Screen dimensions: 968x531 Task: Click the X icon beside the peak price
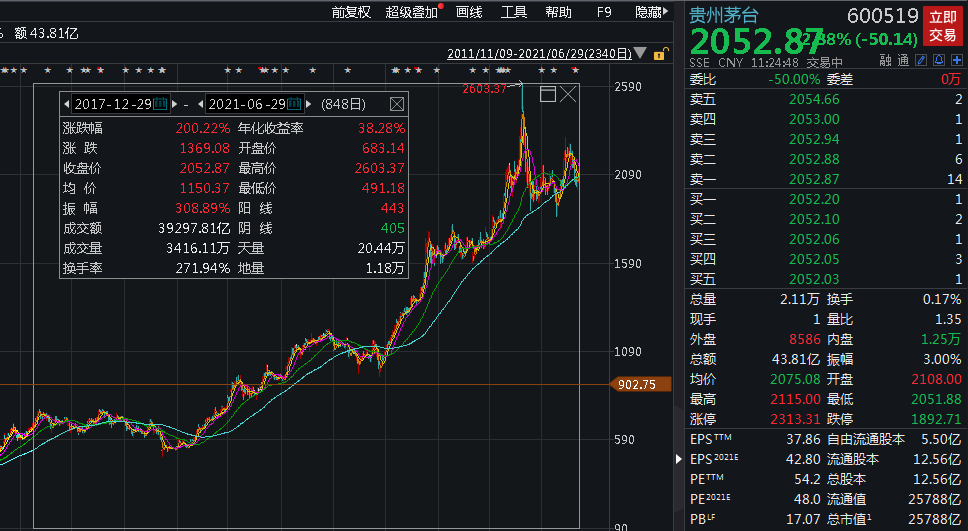(x=569, y=94)
